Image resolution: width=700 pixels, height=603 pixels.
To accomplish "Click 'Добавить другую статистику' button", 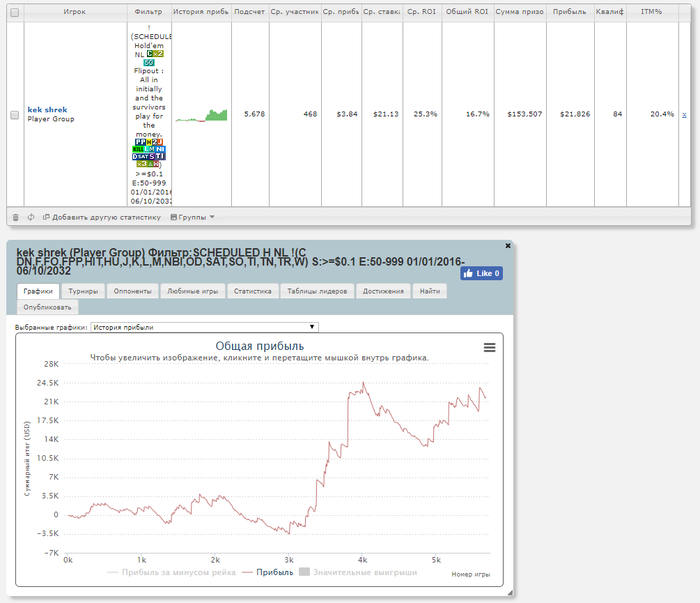I will (102, 217).
